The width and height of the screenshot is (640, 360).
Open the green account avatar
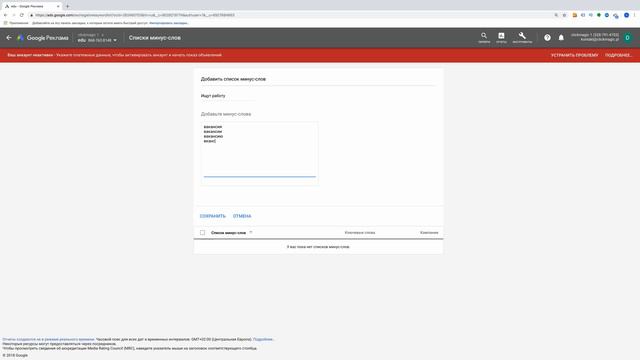(x=628, y=38)
